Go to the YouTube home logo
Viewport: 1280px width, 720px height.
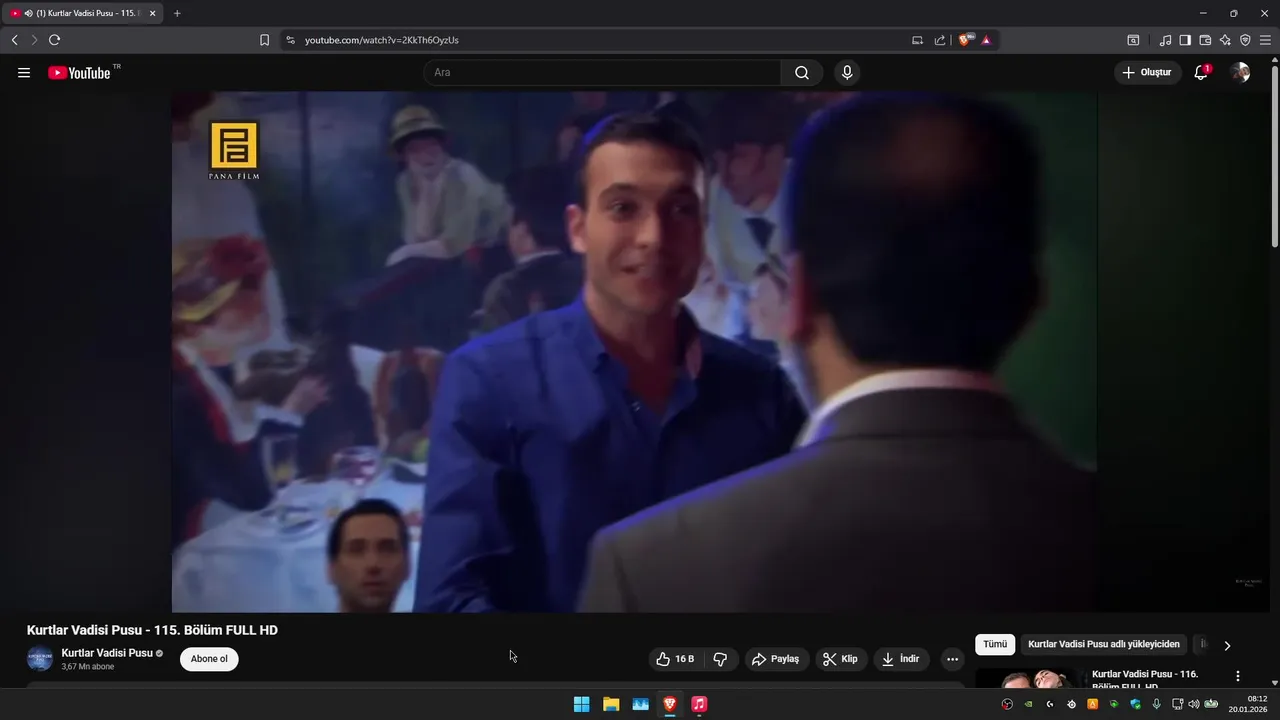click(79, 73)
